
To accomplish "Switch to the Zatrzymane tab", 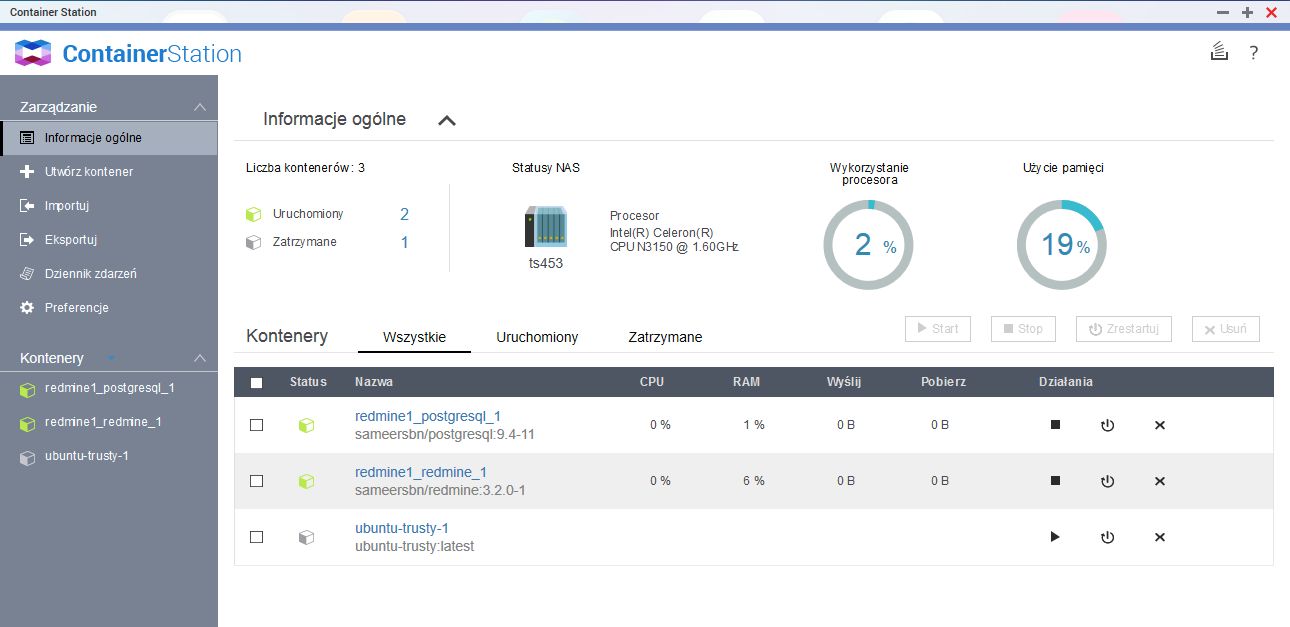I will click(665, 337).
